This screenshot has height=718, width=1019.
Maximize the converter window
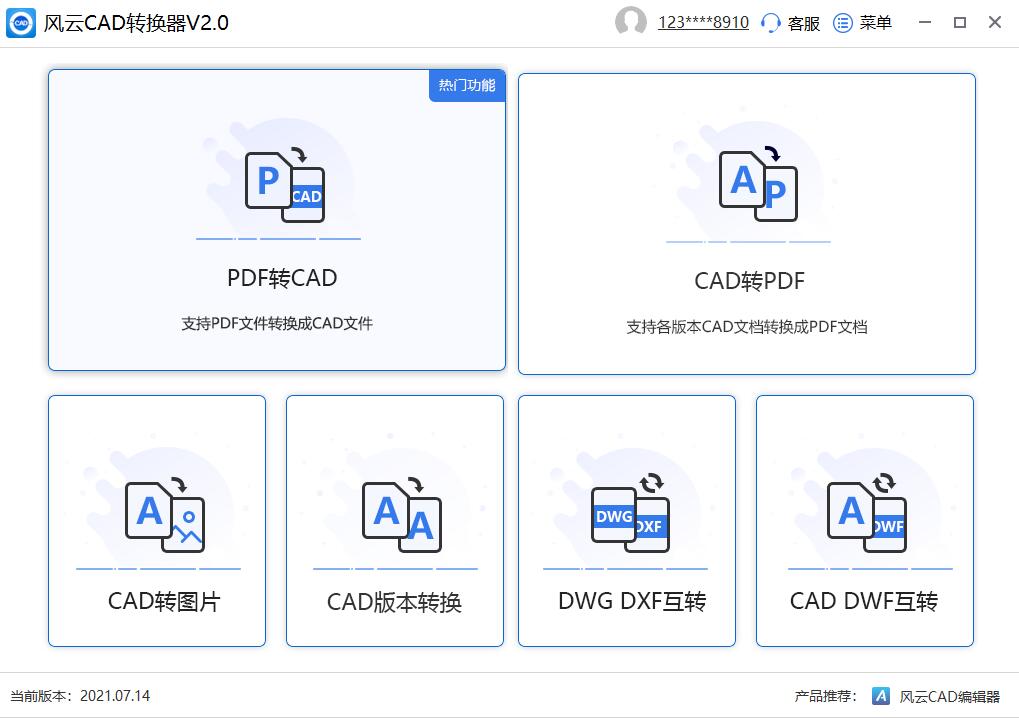click(960, 22)
